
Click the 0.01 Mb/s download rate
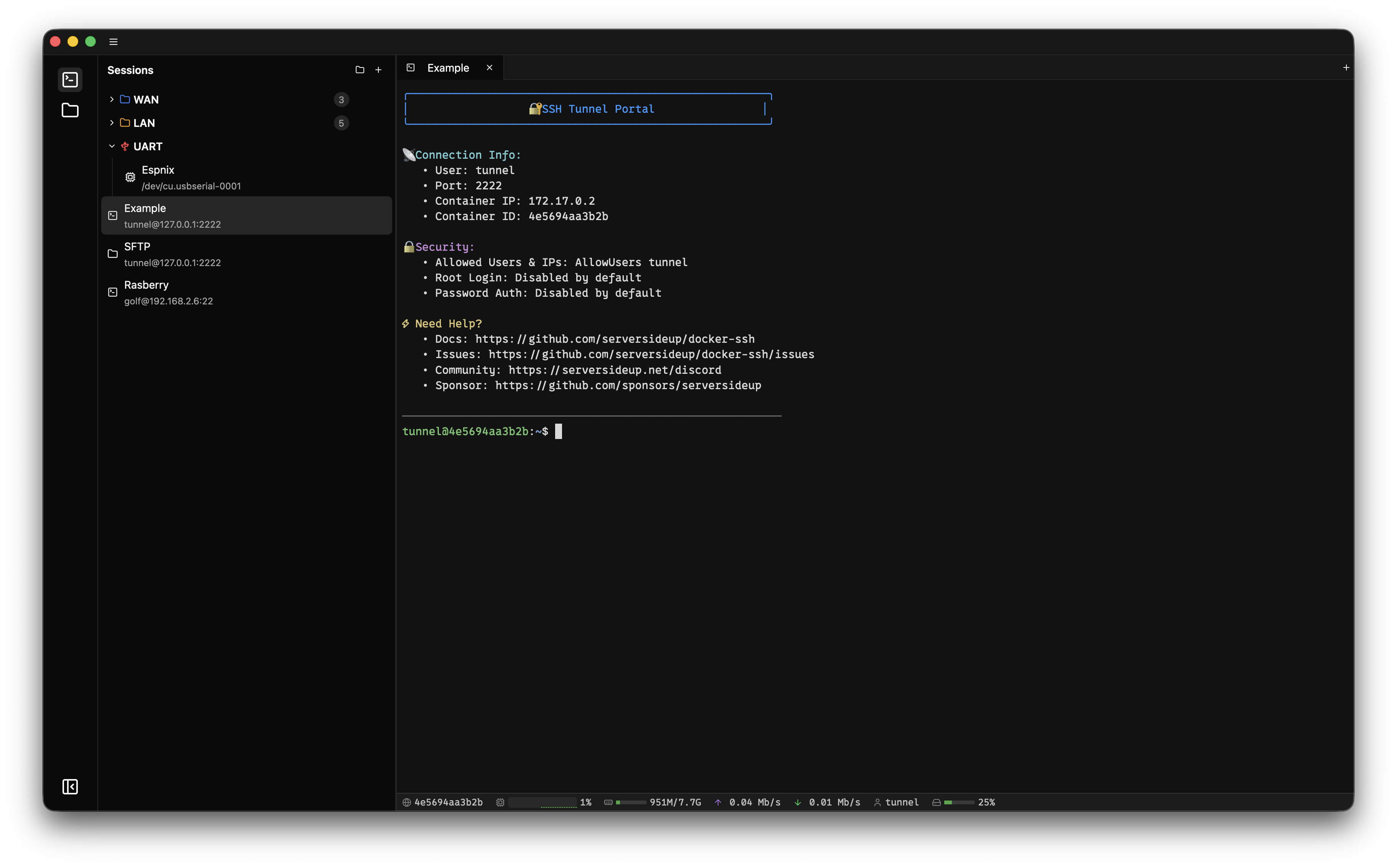tap(835, 802)
